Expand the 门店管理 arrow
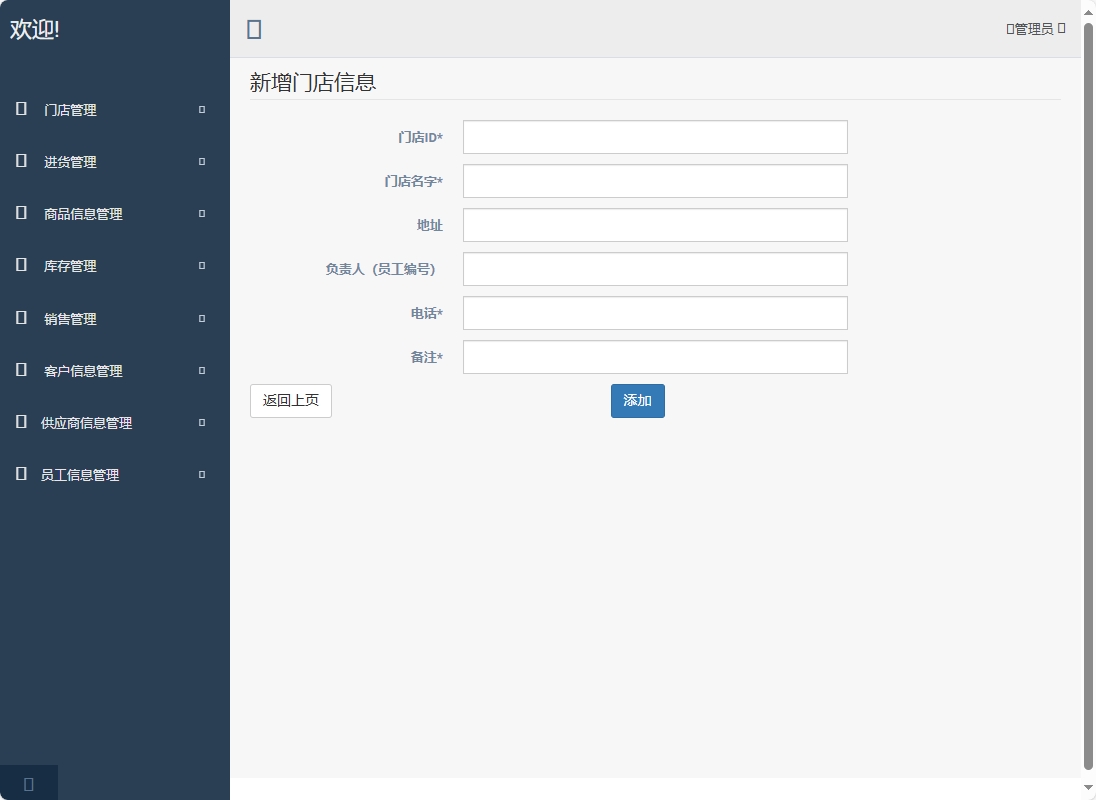The height and width of the screenshot is (800, 1096). tap(202, 110)
